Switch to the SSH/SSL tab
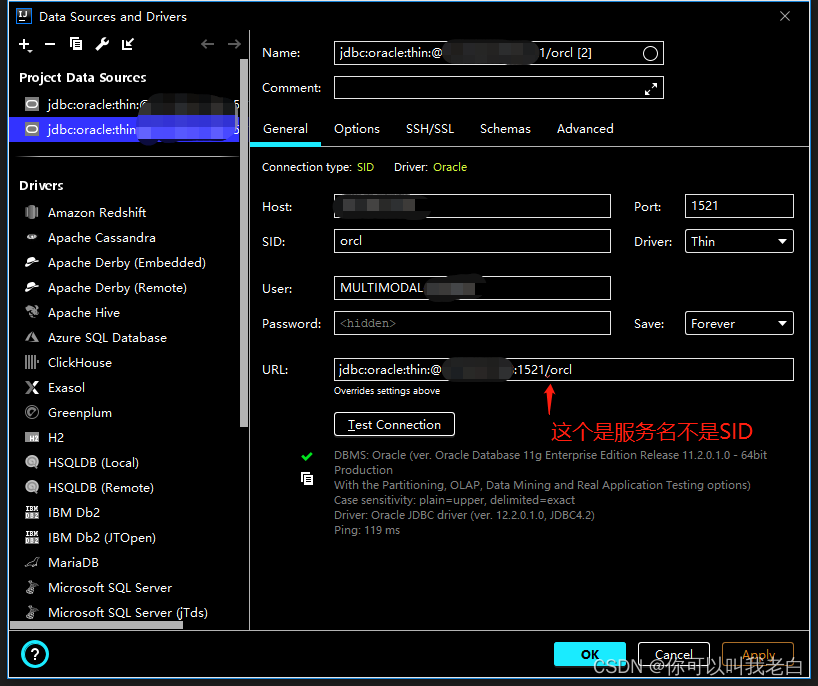The image size is (818, 686). click(430, 129)
